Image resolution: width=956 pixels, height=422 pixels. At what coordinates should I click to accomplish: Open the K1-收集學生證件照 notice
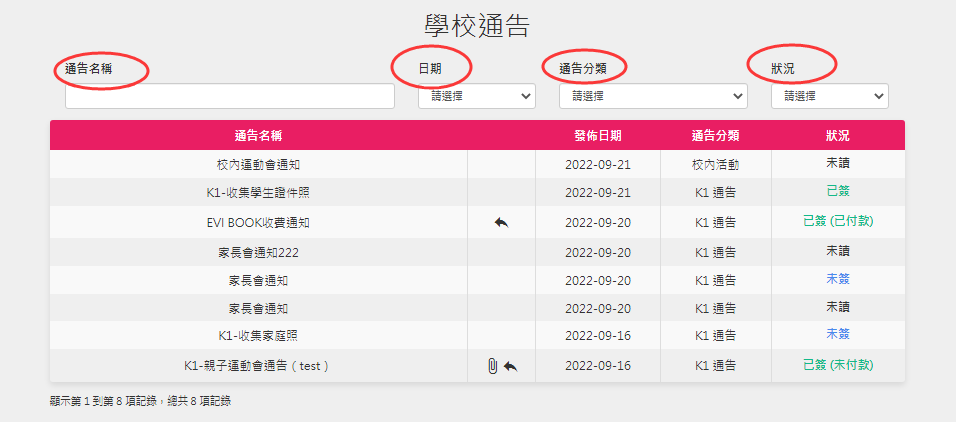click(258, 192)
